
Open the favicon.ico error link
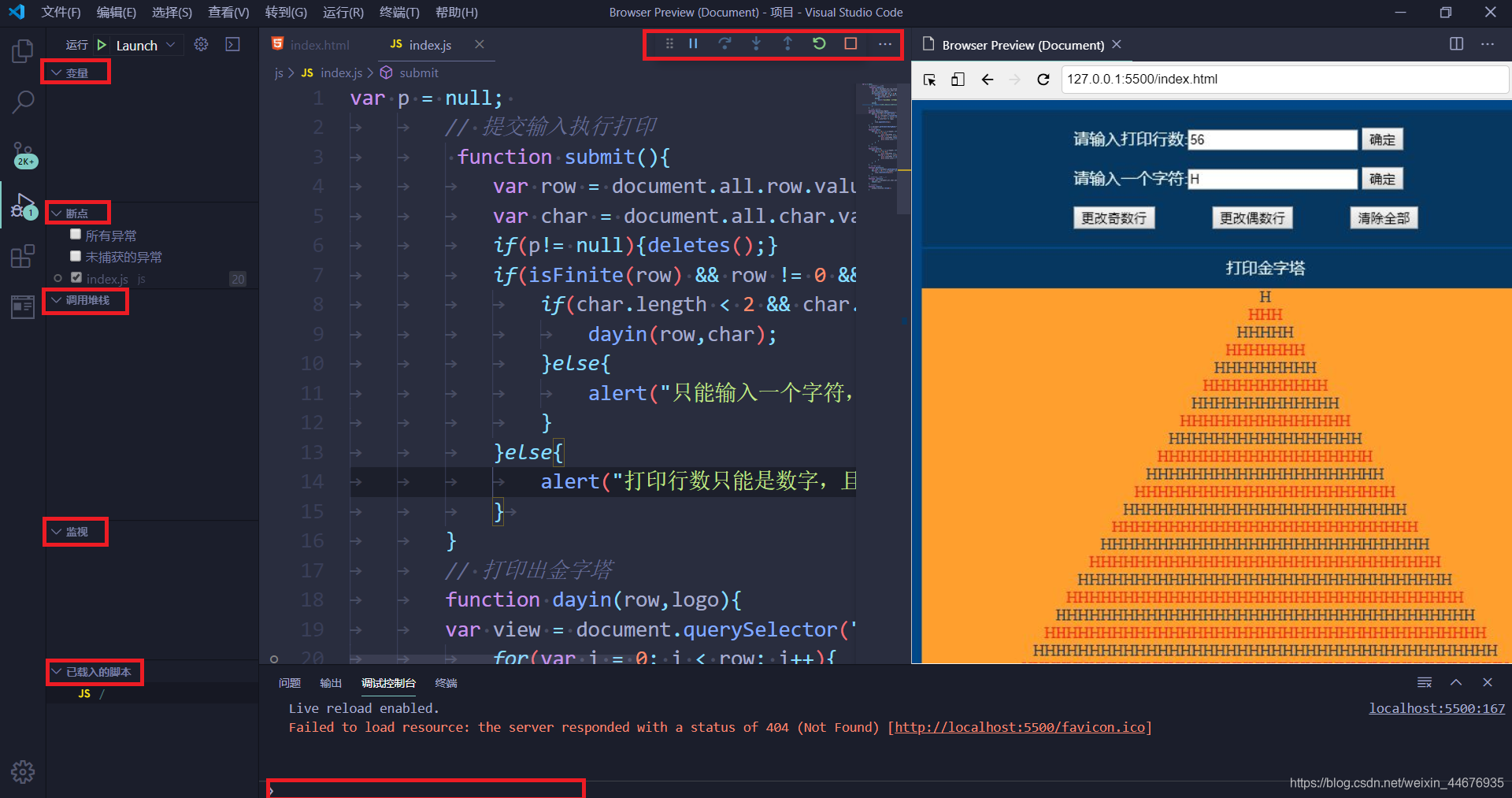pos(1020,727)
